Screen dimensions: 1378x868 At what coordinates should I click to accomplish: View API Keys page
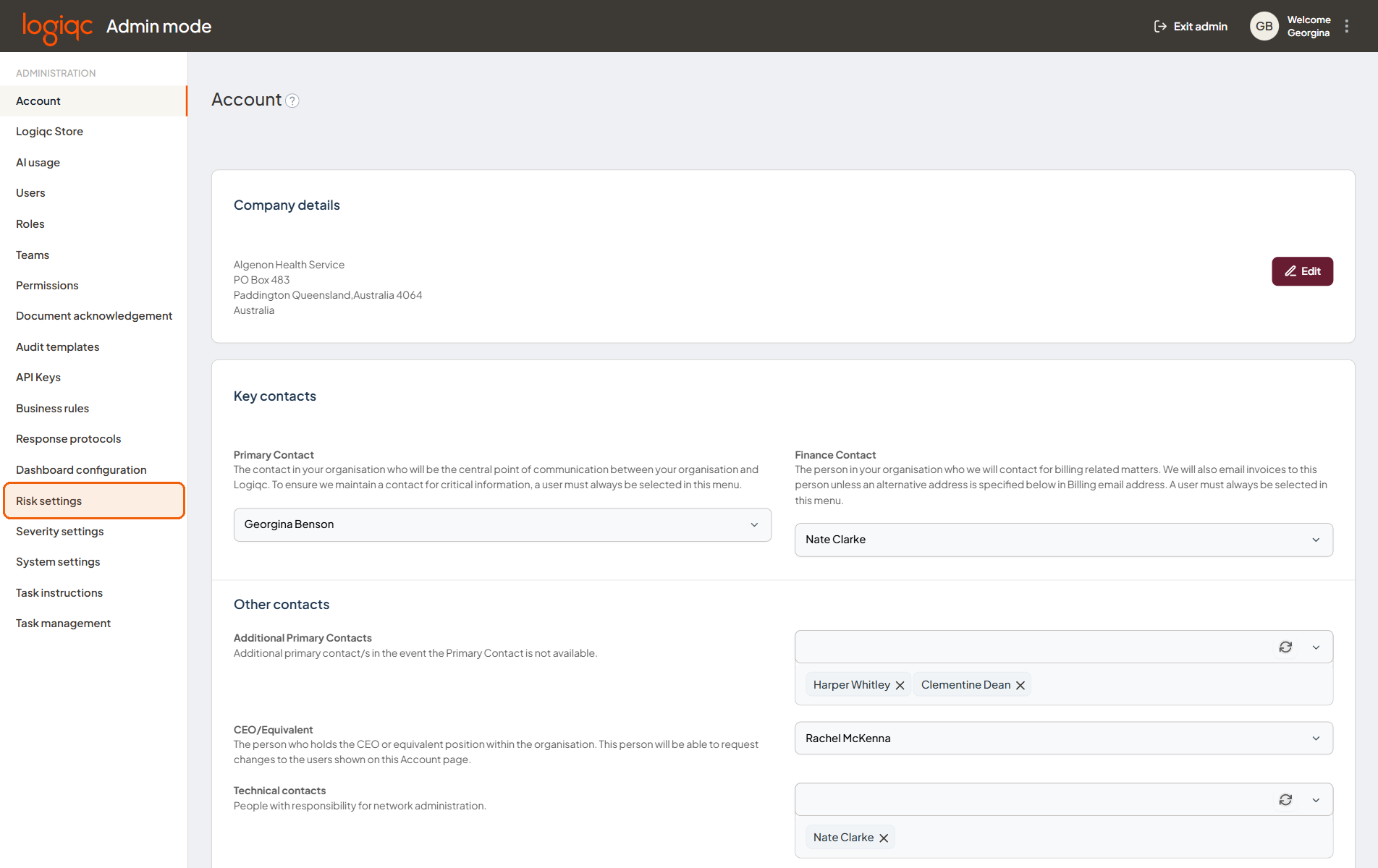click(93, 377)
